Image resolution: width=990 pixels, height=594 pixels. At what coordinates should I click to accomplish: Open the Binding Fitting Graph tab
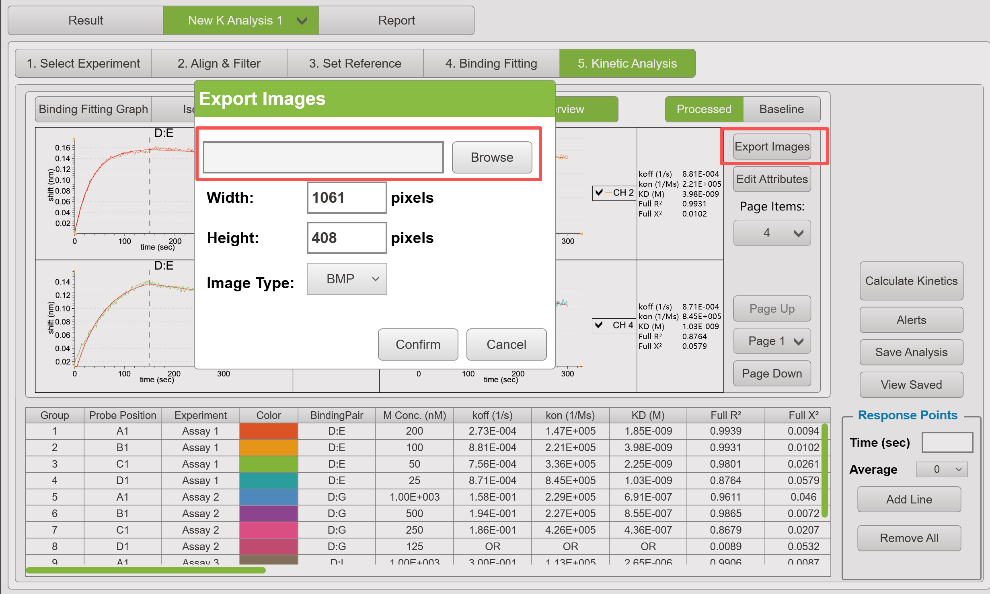[93, 109]
